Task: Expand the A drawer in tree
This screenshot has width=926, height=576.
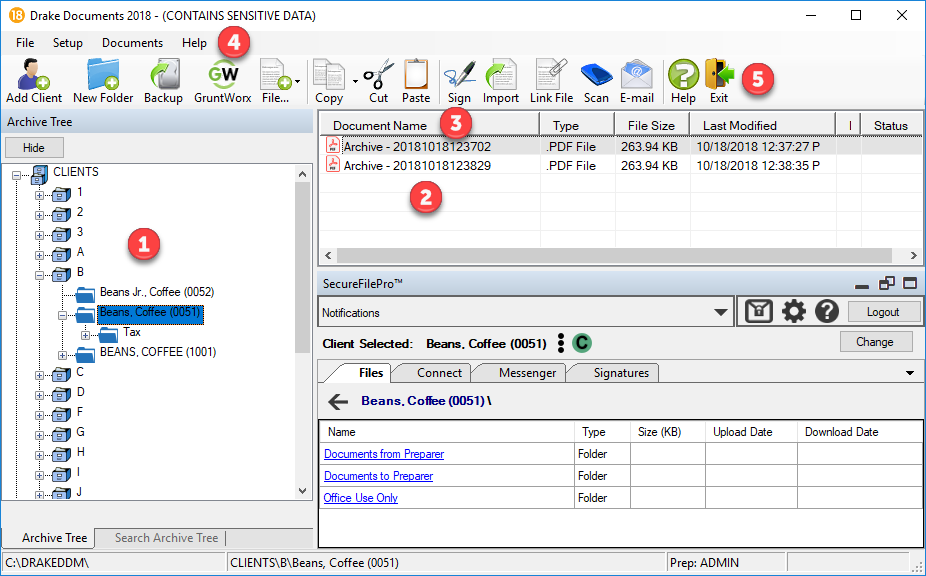Action: (x=39, y=255)
